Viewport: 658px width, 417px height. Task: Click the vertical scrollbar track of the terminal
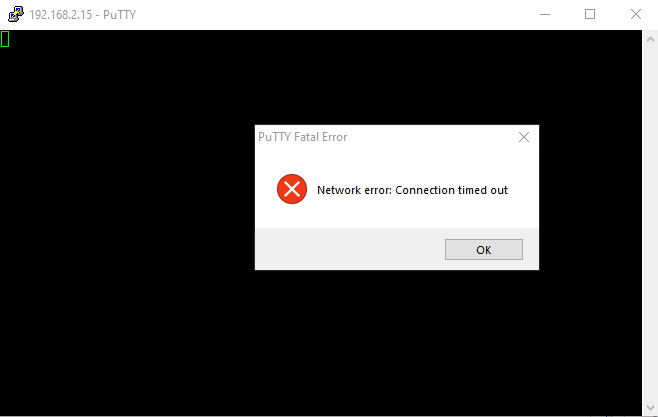pos(650,222)
